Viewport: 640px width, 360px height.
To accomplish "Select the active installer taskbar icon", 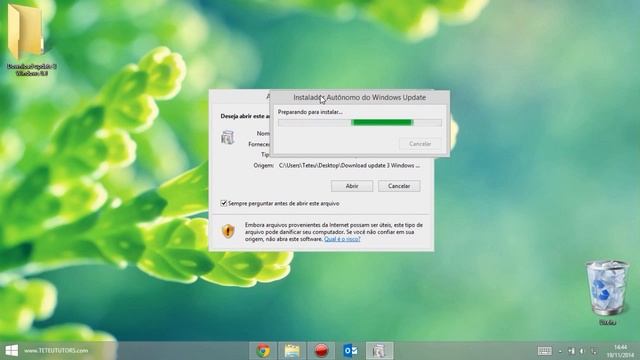I will [x=379, y=350].
